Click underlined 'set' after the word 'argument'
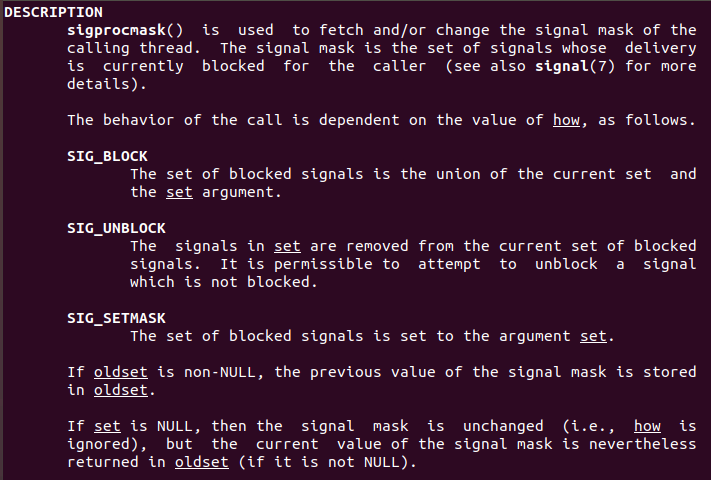711x480 pixels. [592, 336]
